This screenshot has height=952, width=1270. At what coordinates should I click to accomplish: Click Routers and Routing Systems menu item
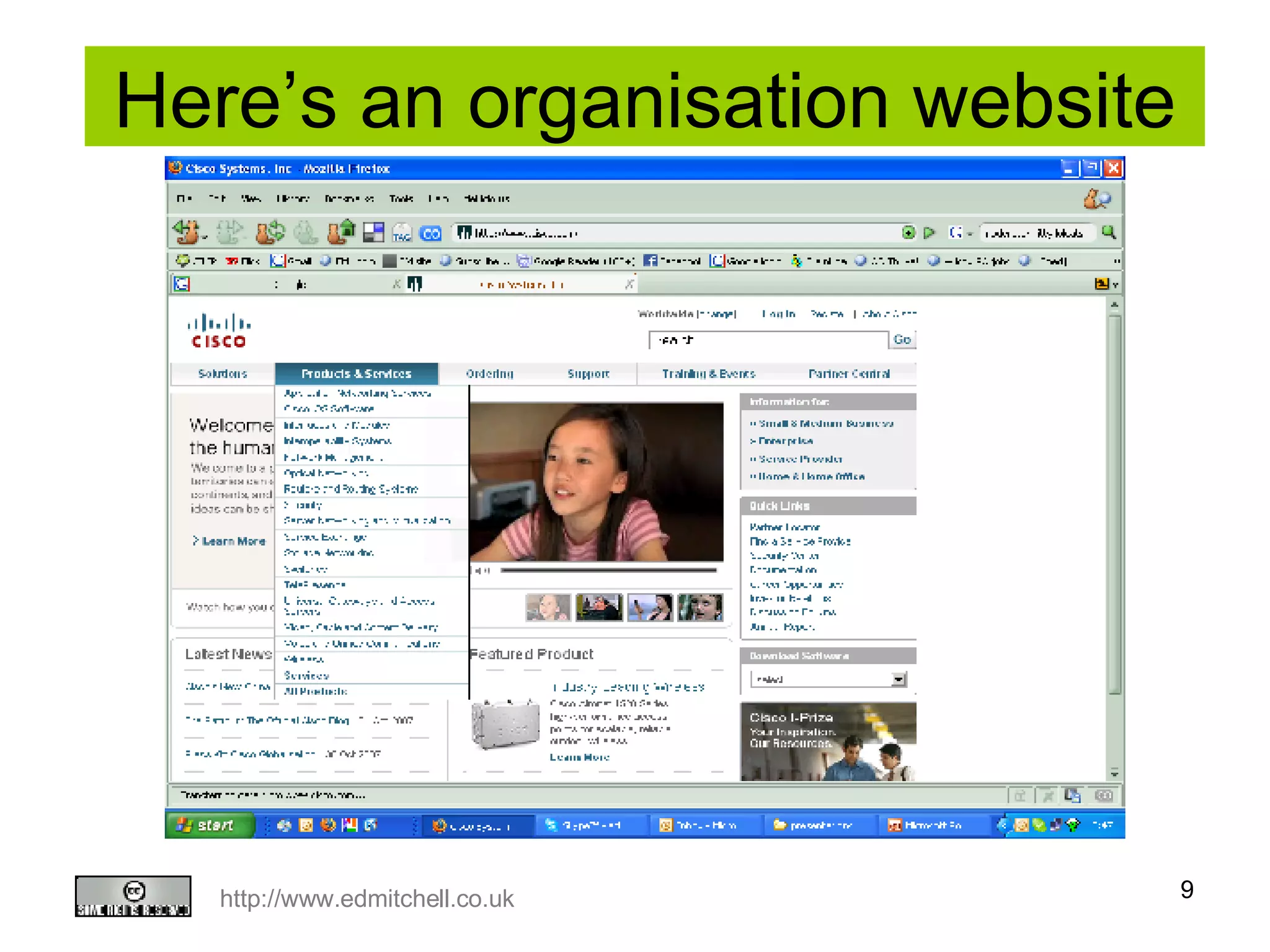tap(351, 489)
